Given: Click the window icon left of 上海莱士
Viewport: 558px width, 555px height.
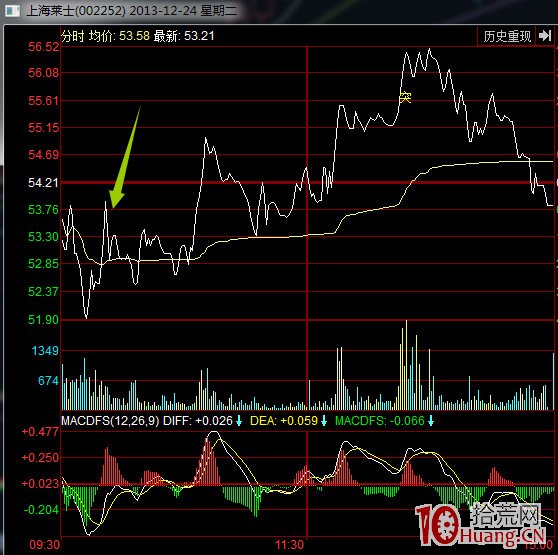Looking at the screenshot, I should (12, 11).
